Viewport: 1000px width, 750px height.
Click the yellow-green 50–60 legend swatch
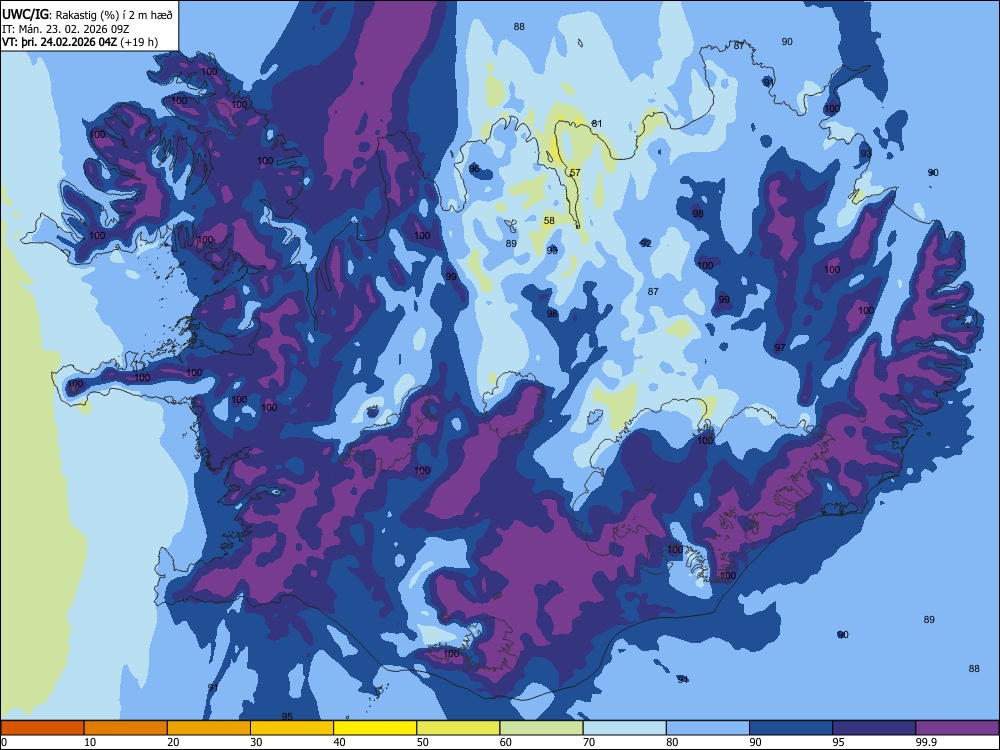click(458, 728)
